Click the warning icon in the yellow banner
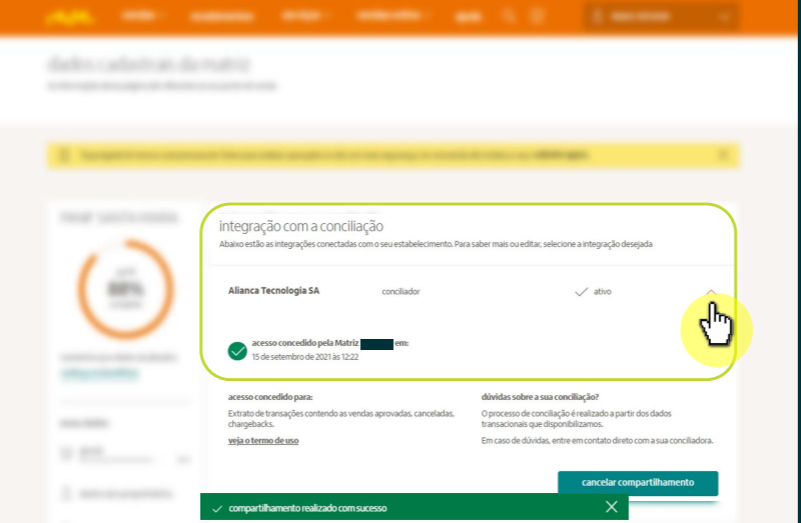The width and height of the screenshot is (801, 523). point(64,155)
